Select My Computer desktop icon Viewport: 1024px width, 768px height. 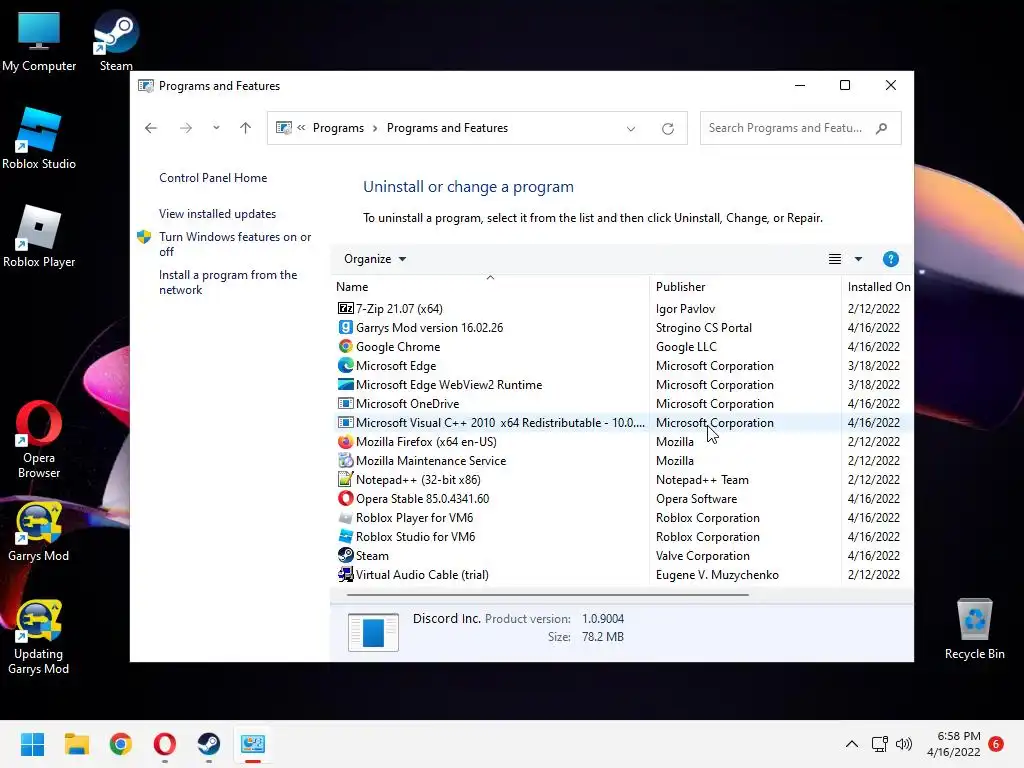coord(39,40)
